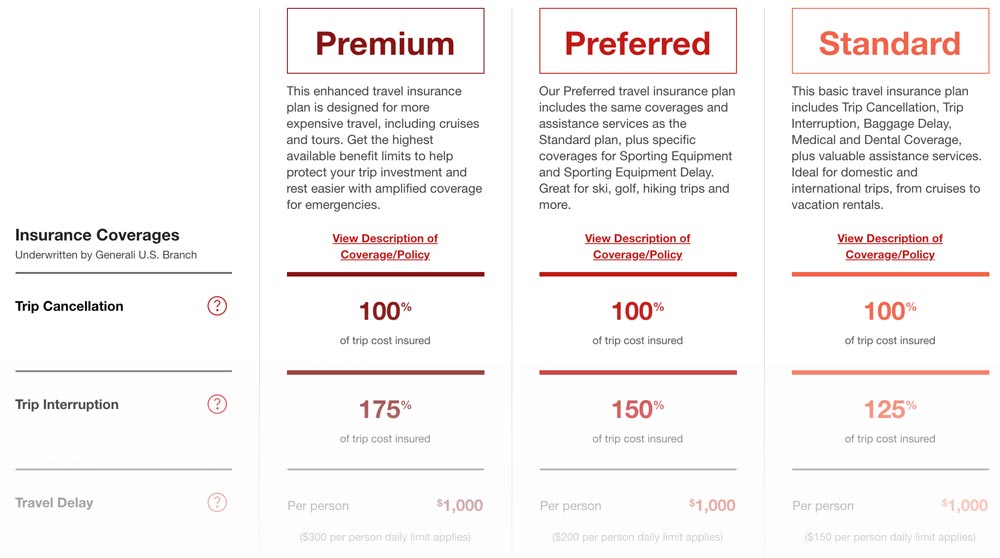Image resolution: width=1000 pixels, height=558 pixels.
Task: Open Premium View Description of Coverage/Policy link
Action: (385, 246)
